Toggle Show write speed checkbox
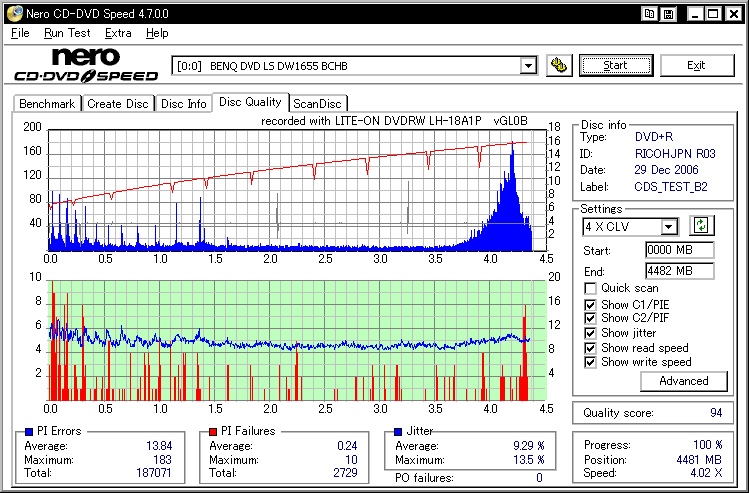Screen dimensions: 749x493 tap(590, 362)
